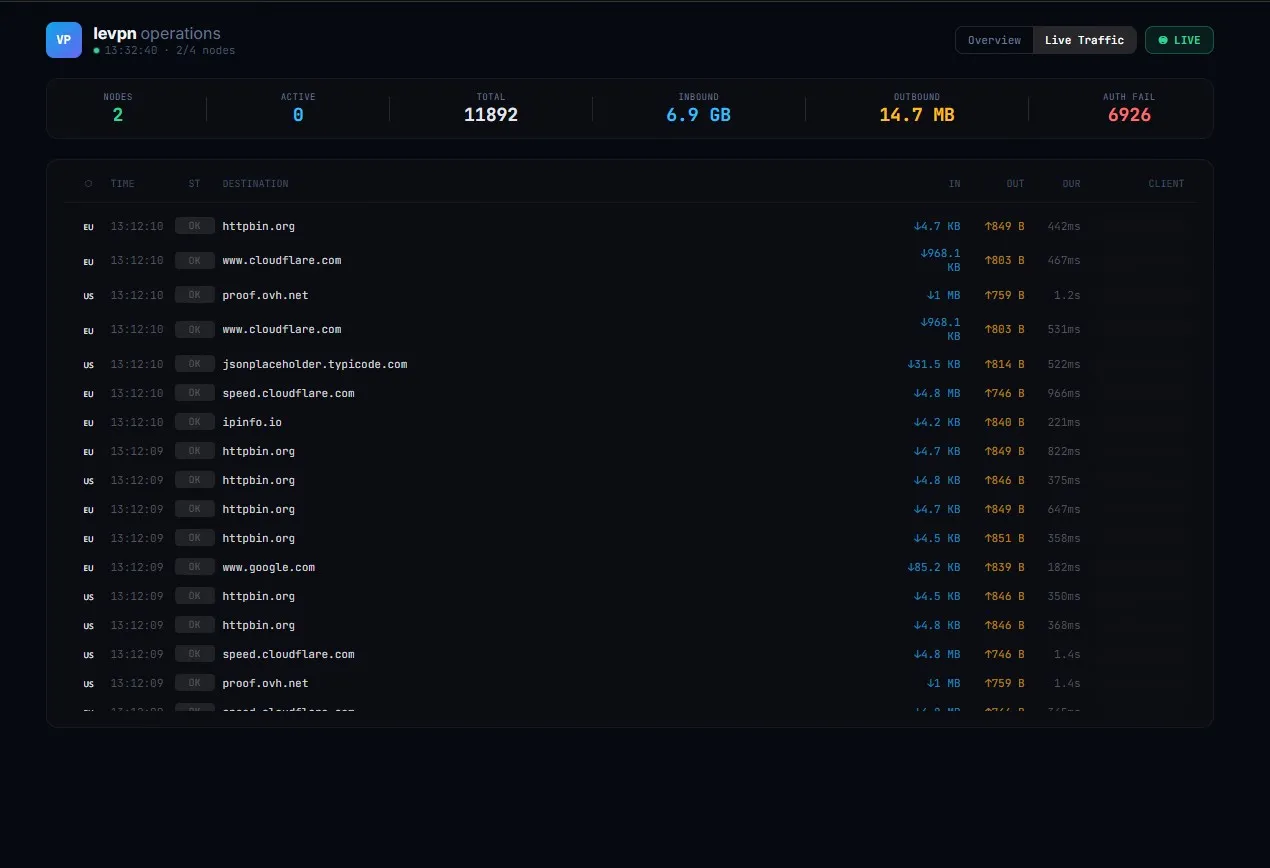Click the www.google.com destination
1270x868 pixels.
point(269,567)
